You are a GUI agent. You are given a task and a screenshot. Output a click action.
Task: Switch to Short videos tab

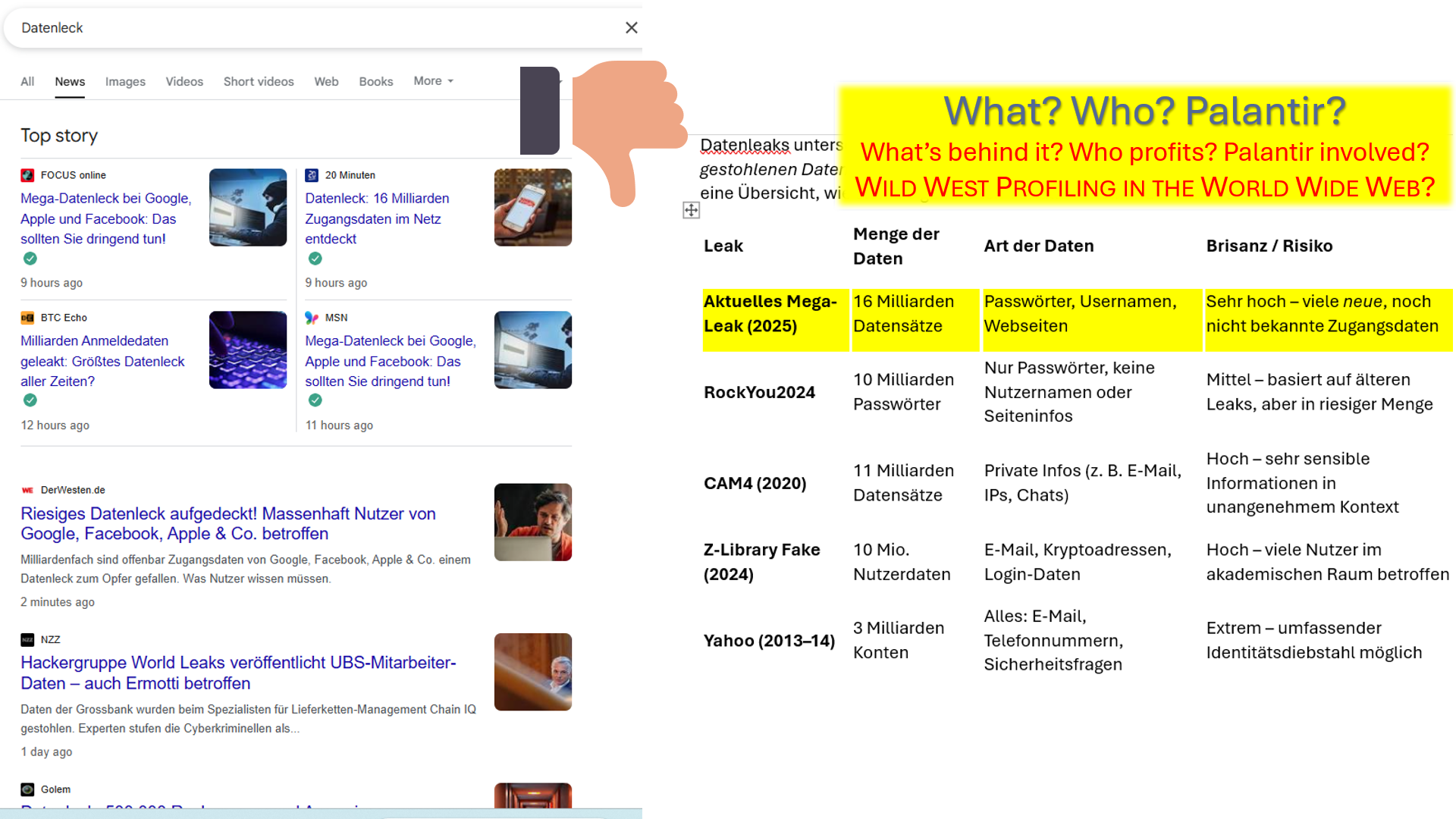pos(259,81)
